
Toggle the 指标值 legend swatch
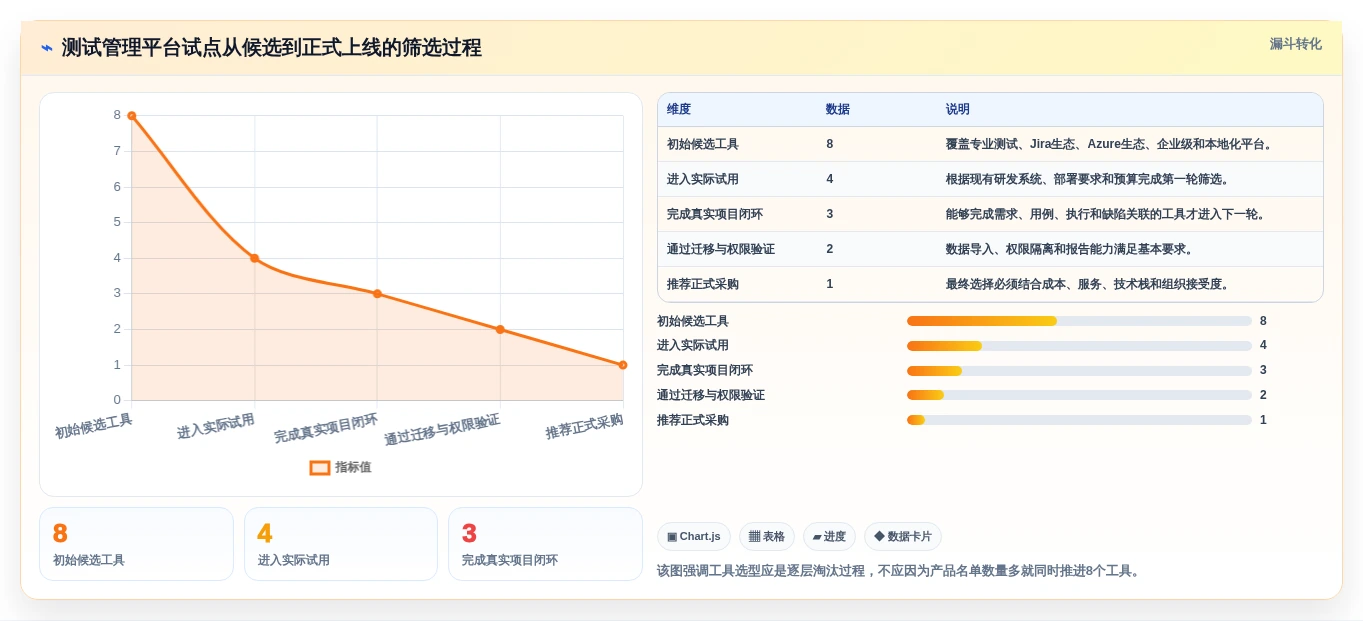pos(320,467)
